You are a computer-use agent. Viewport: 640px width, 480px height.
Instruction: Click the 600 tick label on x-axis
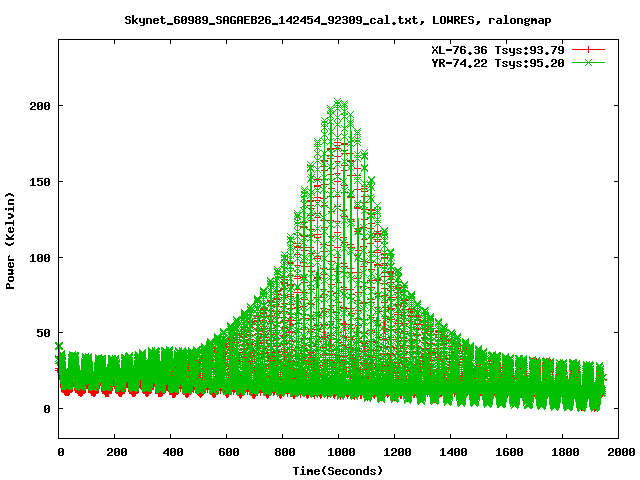tap(227, 453)
